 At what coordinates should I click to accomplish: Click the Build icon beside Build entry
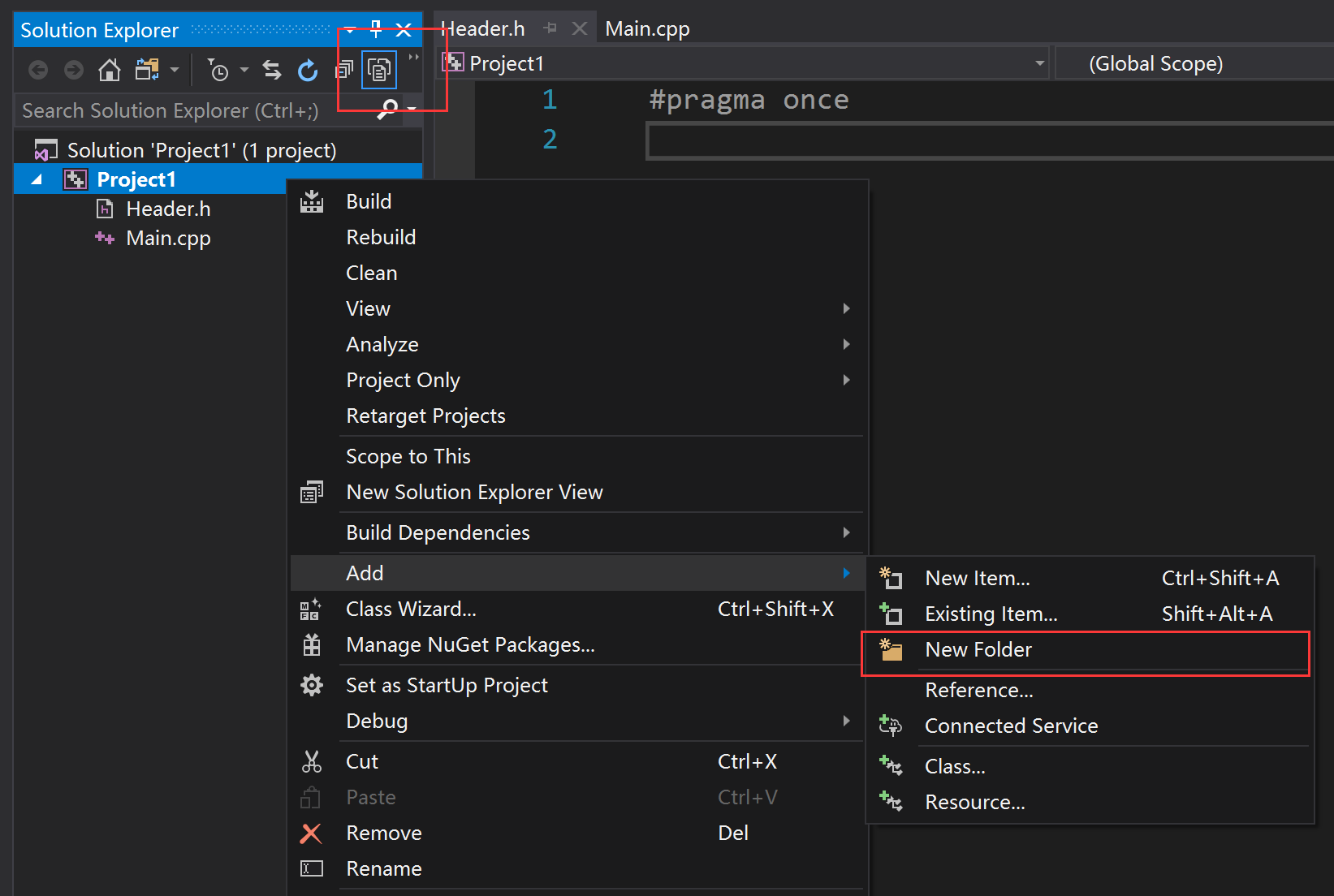(312, 201)
